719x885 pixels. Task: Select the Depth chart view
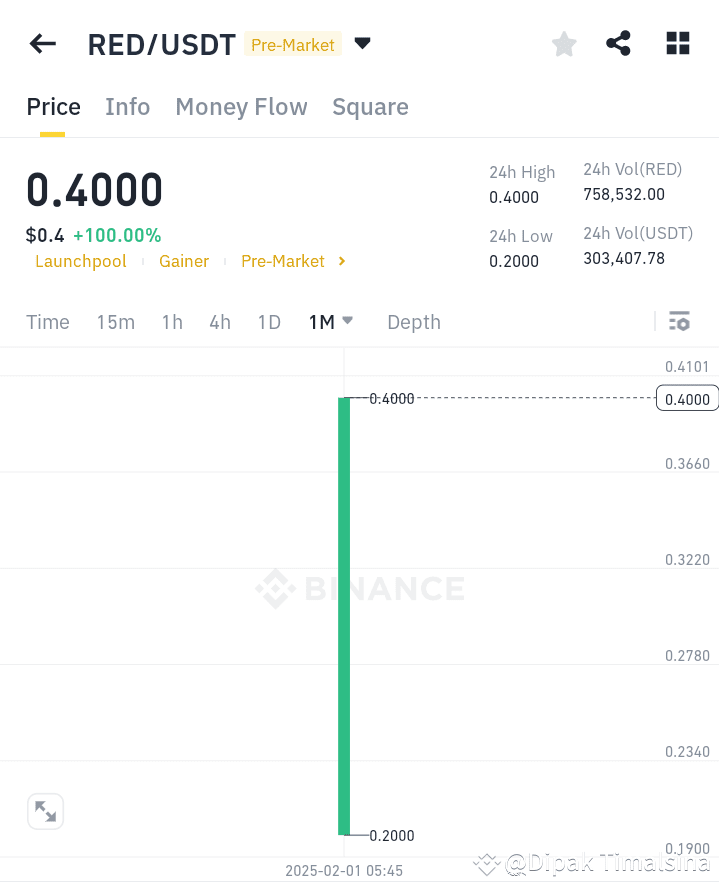click(x=413, y=322)
